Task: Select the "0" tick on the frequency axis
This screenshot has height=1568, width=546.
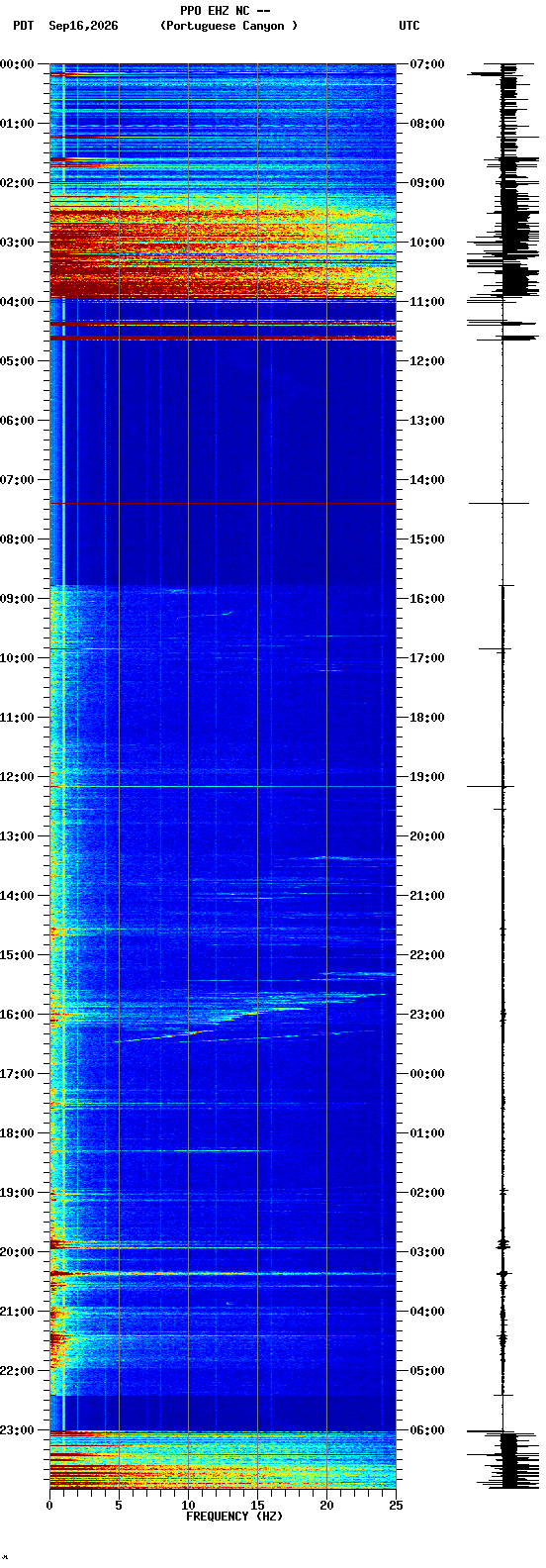Action: (x=49, y=1506)
